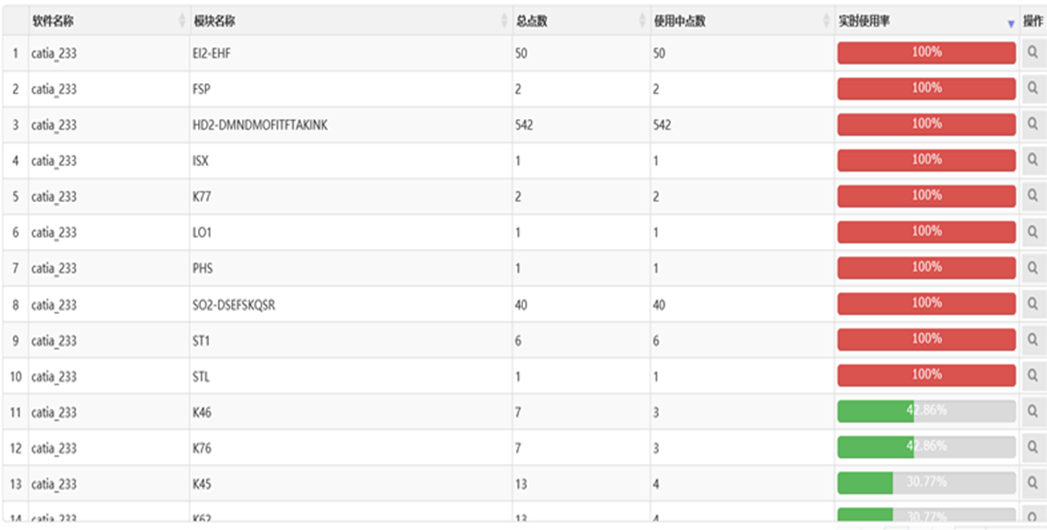Toggle sort arrows on 模块名称 column

coord(504,21)
